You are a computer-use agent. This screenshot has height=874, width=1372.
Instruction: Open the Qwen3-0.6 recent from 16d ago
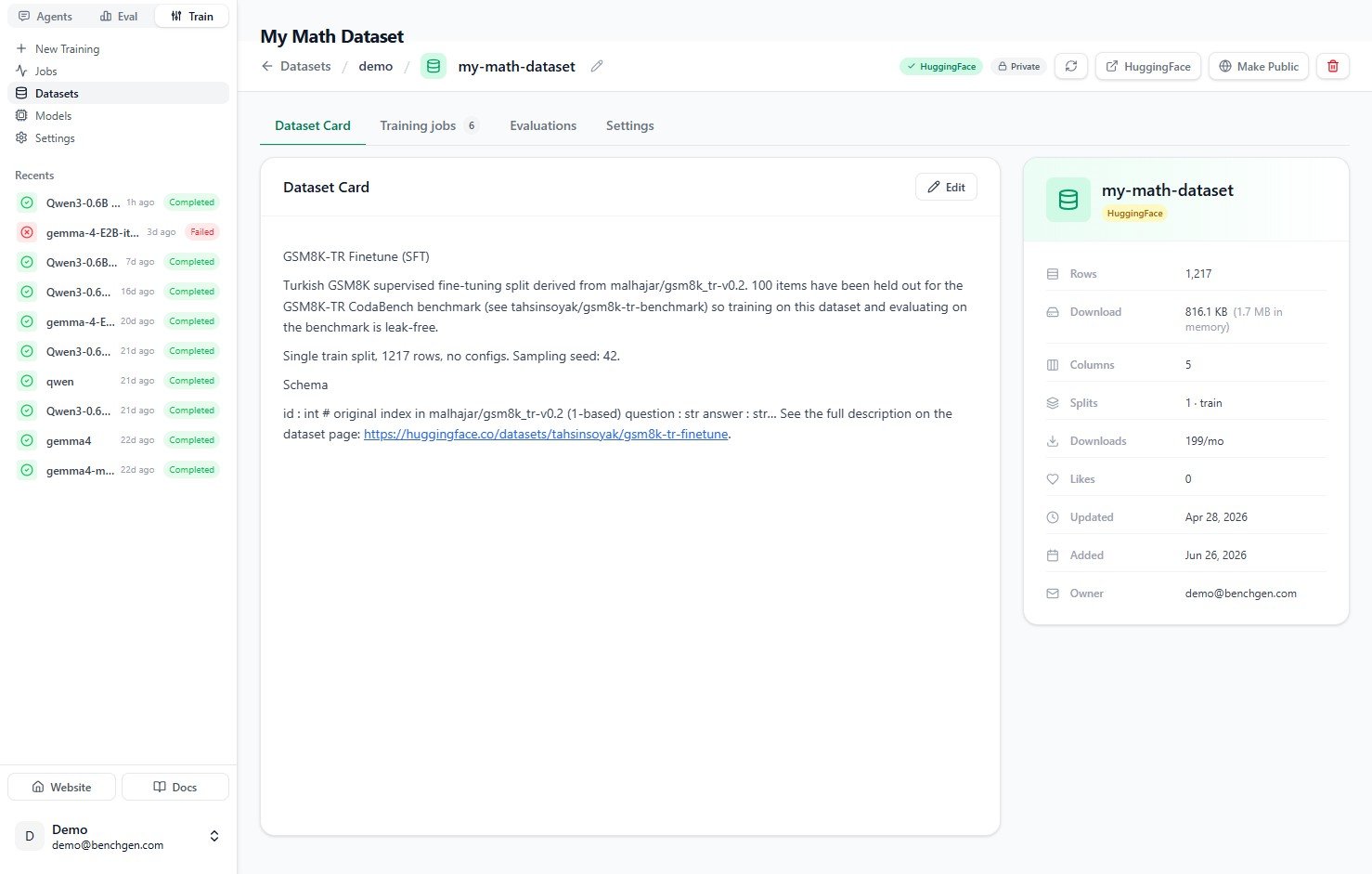[x=118, y=292]
